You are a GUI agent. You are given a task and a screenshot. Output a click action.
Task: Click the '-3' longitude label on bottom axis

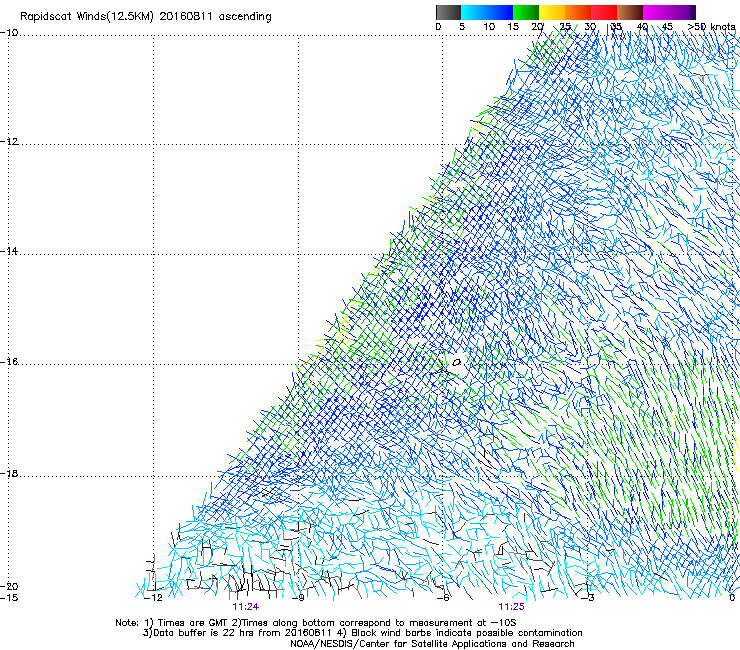(x=587, y=598)
